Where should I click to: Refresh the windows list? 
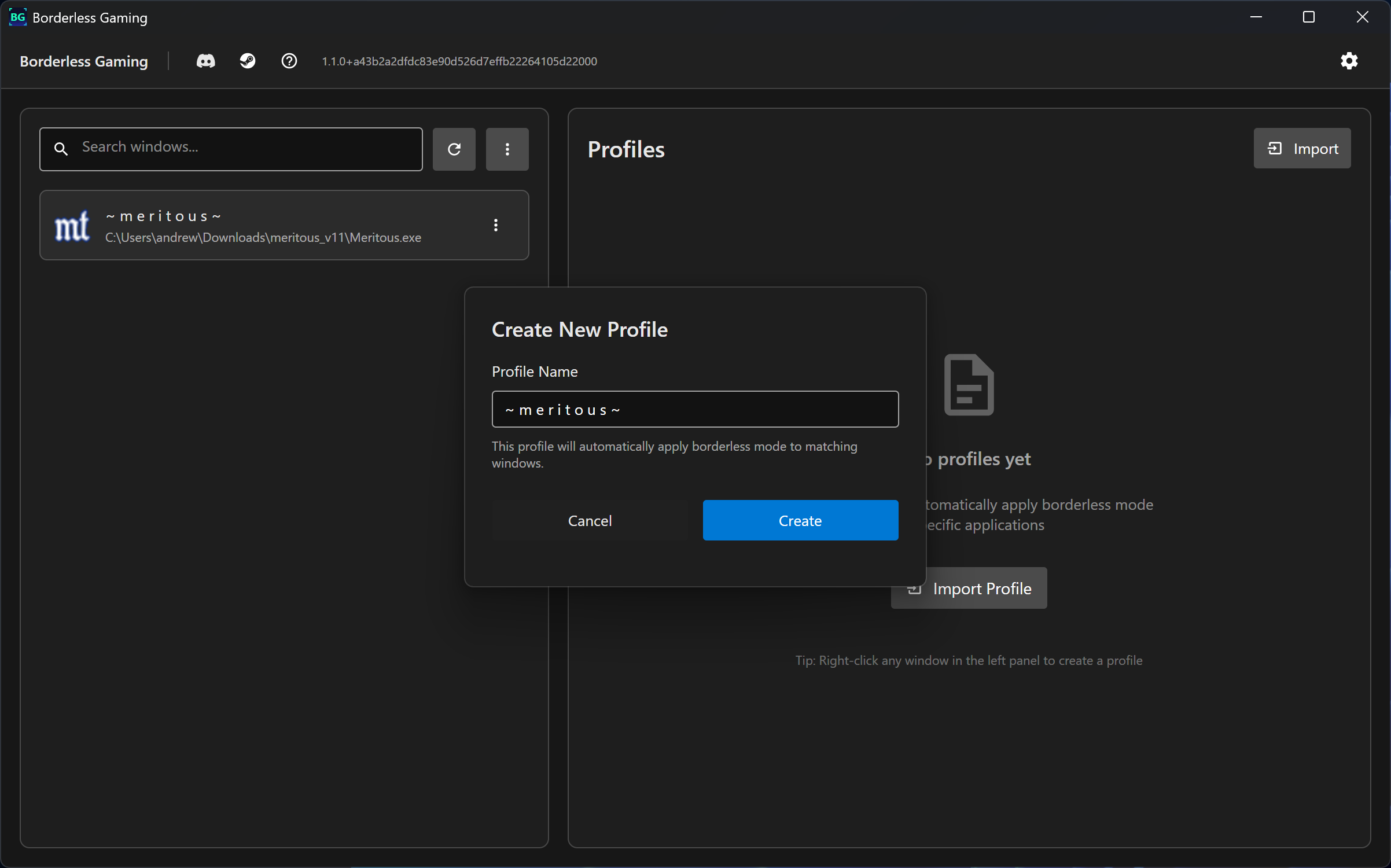click(x=454, y=149)
